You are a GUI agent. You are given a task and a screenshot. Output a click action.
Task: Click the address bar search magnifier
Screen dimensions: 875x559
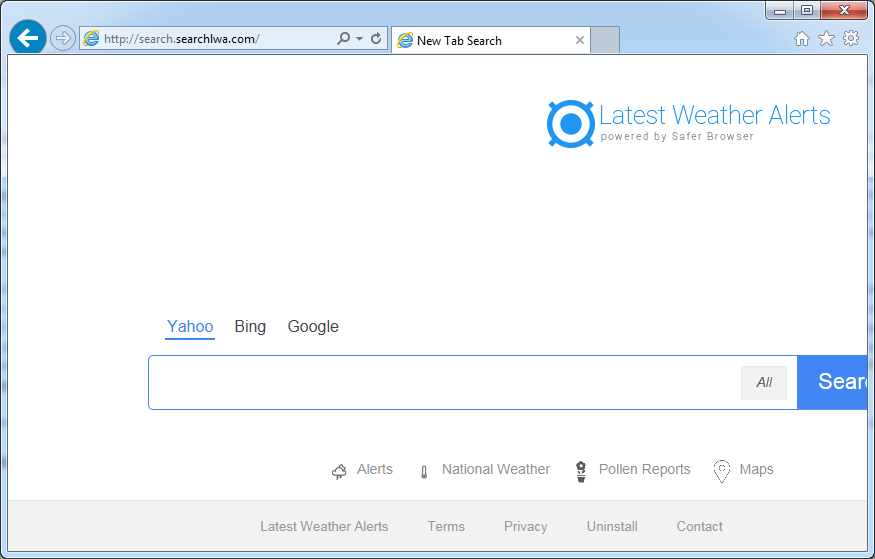pyautogui.click(x=344, y=38)
